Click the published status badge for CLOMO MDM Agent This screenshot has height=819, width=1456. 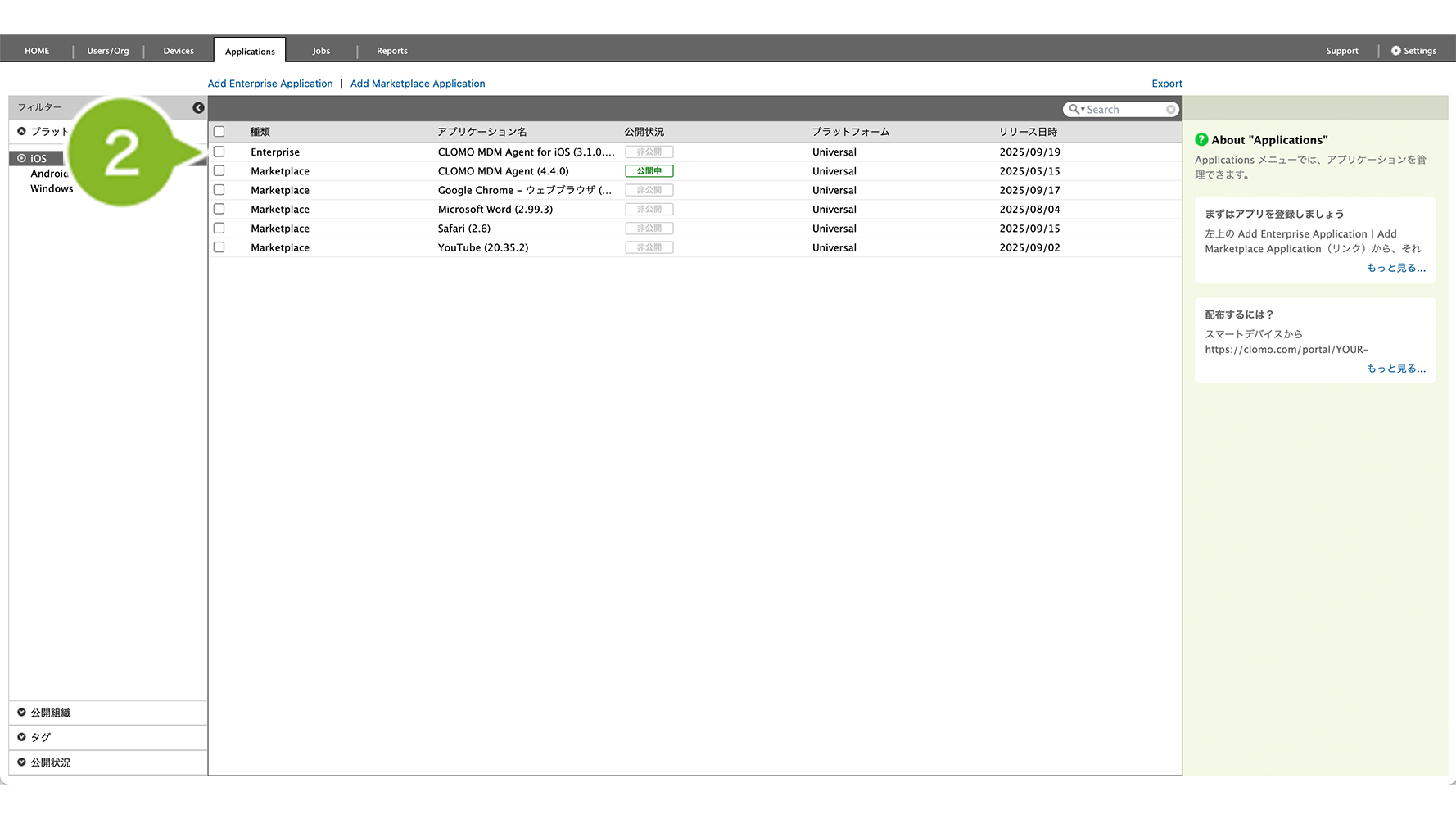649,171
